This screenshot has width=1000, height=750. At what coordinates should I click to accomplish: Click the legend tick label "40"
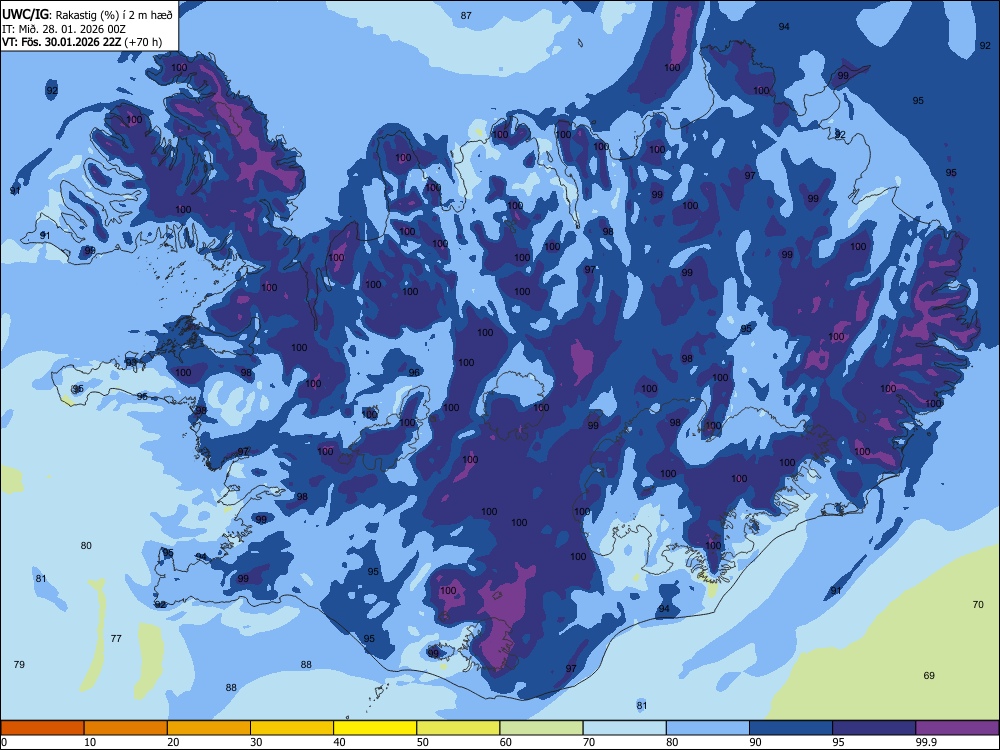[x=339, y=742]
